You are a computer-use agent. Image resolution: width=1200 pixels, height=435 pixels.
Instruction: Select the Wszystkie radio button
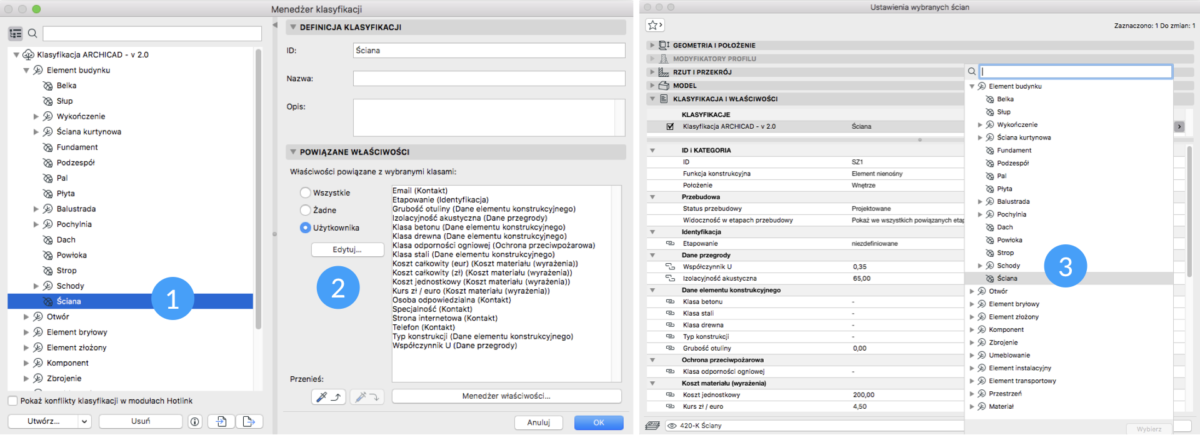pyautogui.click(x=306, y=192)
